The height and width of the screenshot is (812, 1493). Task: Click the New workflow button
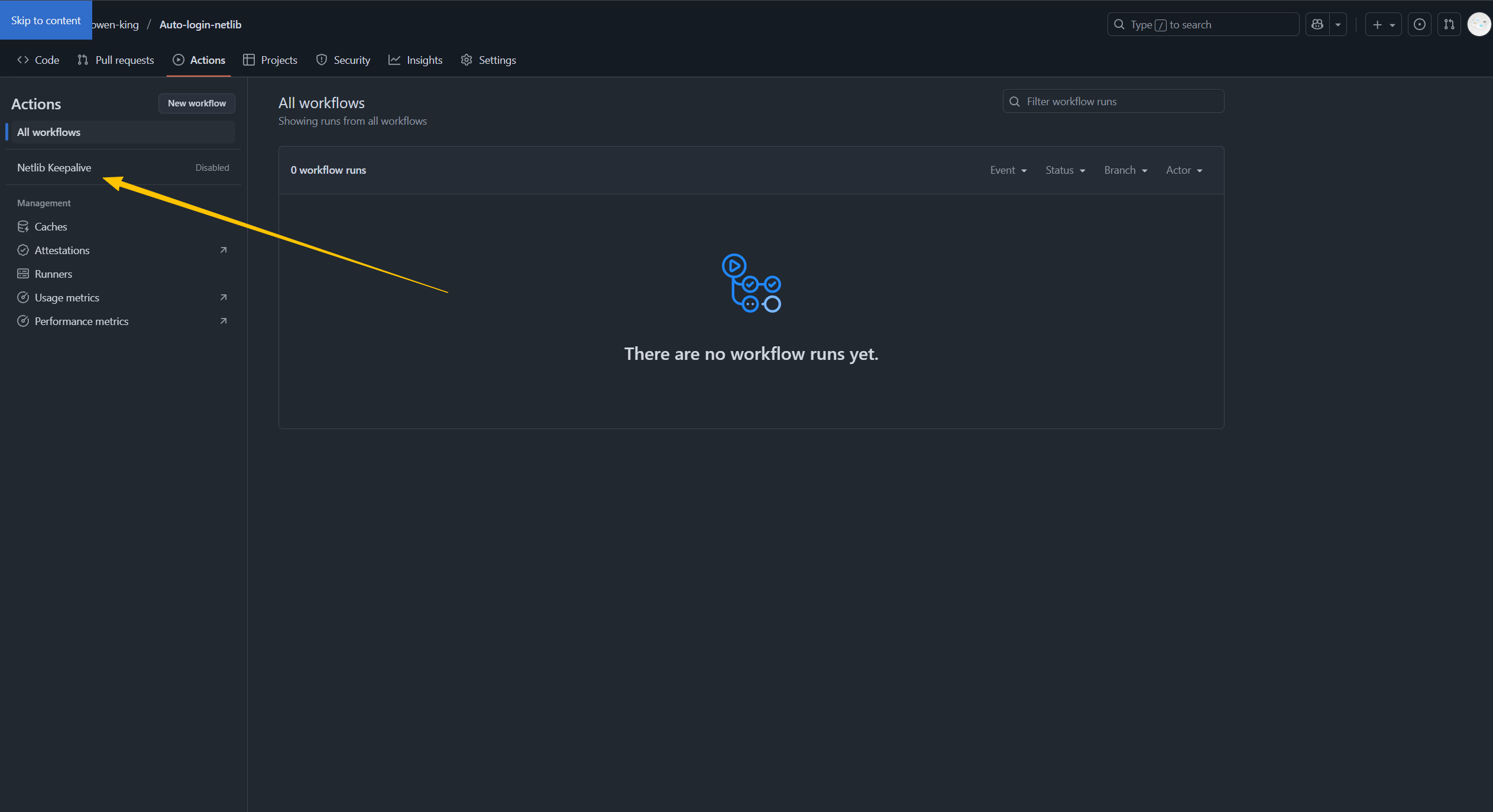(196, 103)
